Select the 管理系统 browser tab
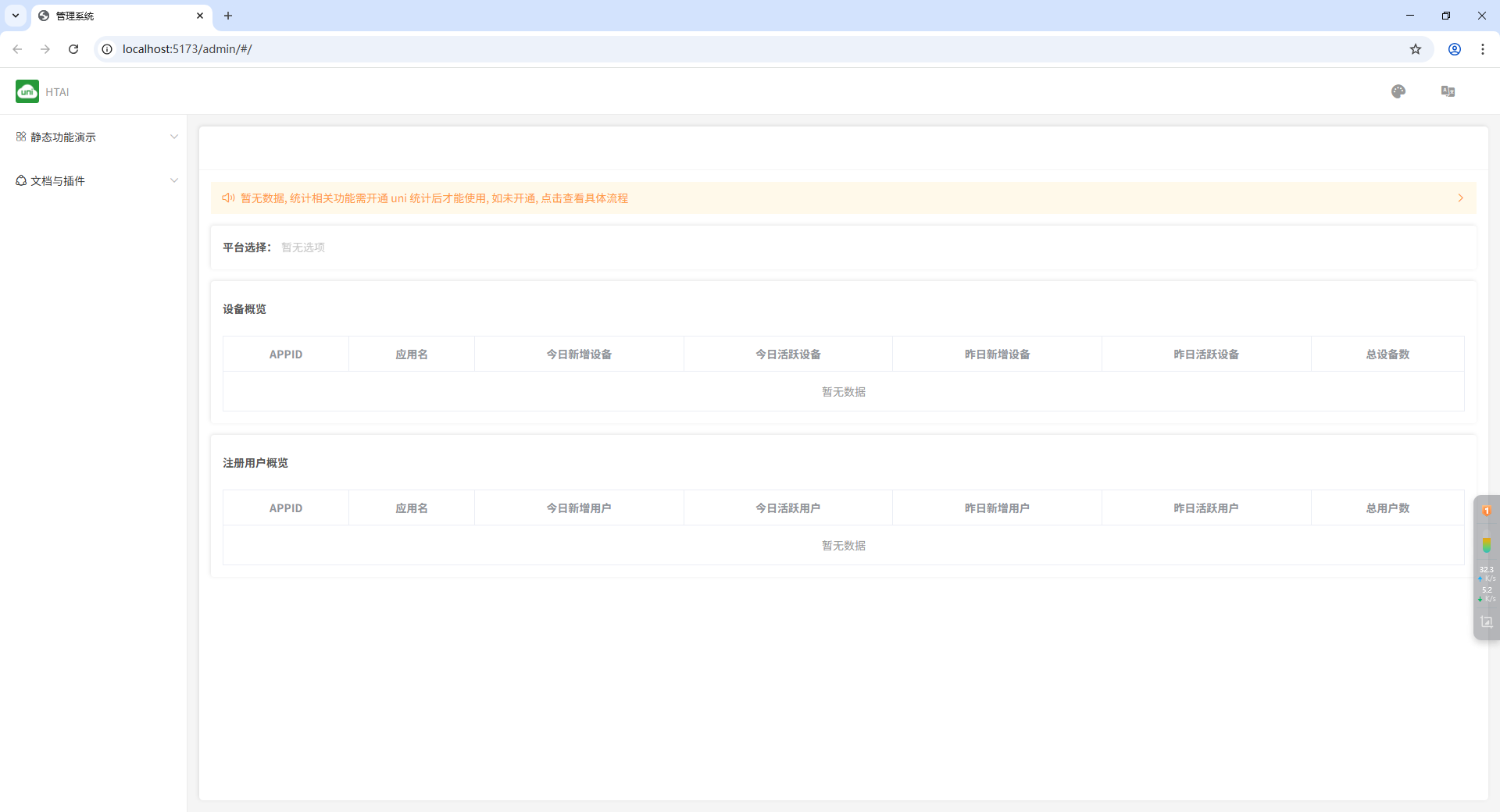Viewport: 1500px width, 812px height. (117, 16)
